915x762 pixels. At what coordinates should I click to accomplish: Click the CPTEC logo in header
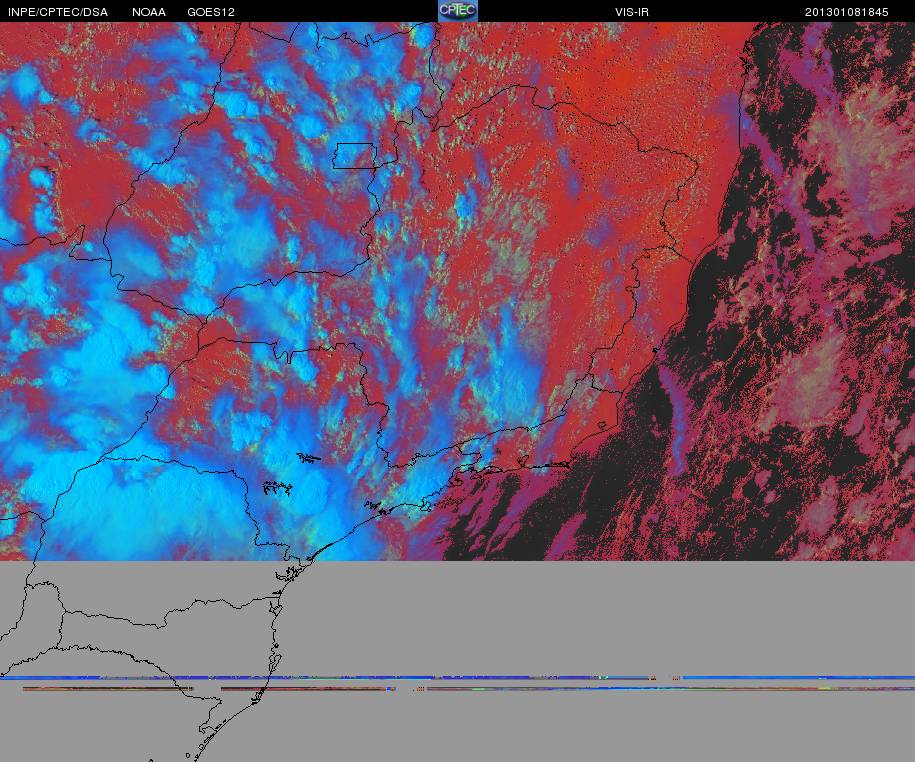pyautogui.click(x=458, y=11)
